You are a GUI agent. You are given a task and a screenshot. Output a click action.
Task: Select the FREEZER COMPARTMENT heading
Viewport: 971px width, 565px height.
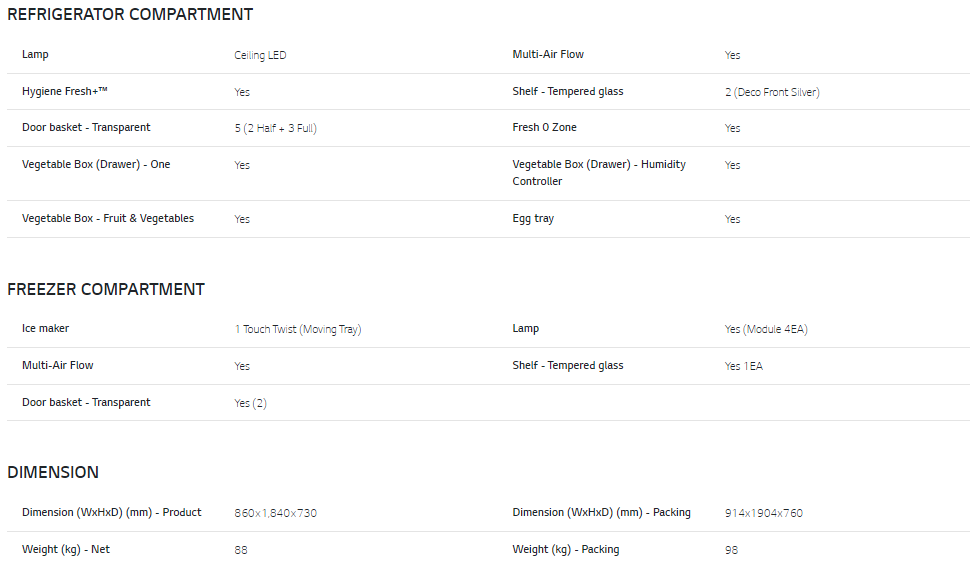click(106, 289)
